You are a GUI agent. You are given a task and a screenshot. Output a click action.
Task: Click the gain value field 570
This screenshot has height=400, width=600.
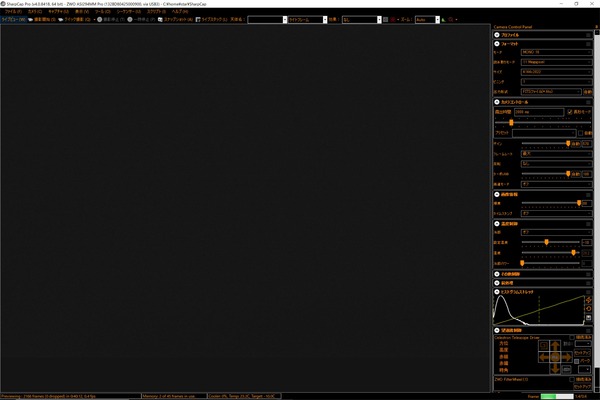point(587,144)
